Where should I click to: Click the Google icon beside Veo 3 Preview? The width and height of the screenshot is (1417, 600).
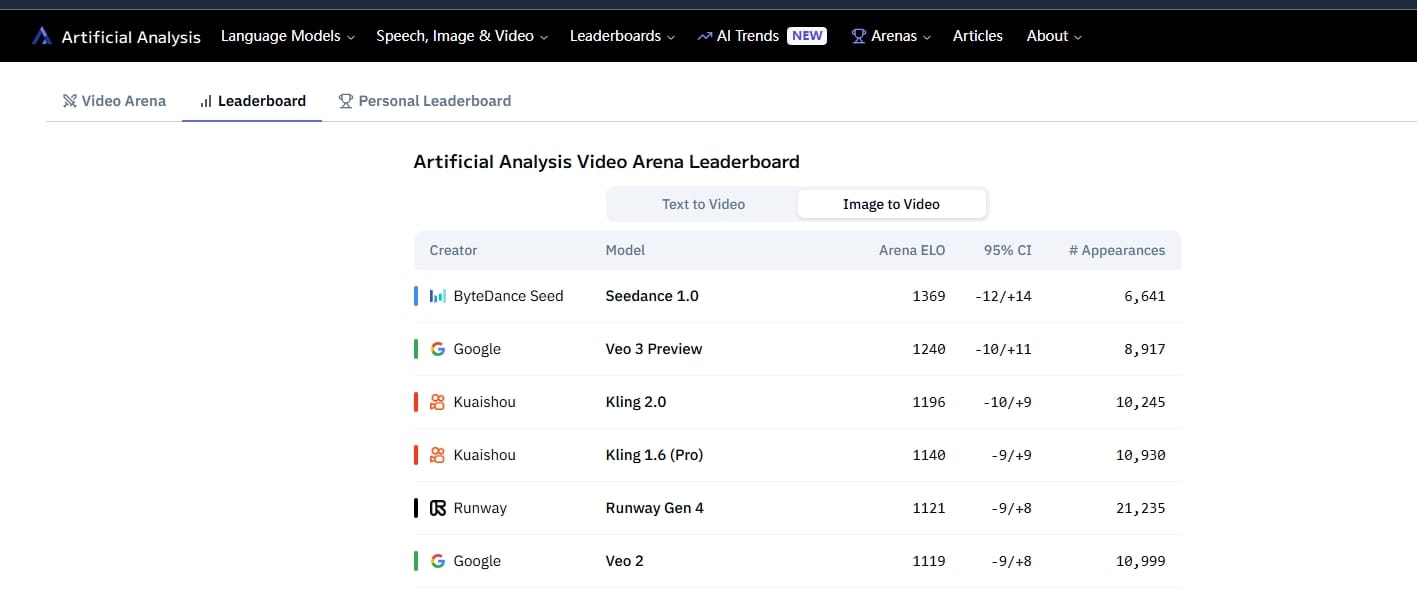pyautogui.click(x=437, y=349)
